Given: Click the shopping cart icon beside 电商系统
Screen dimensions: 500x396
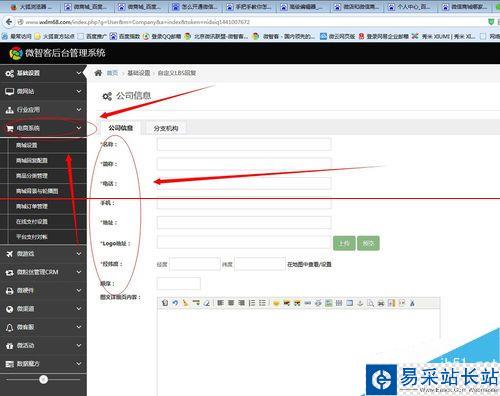Looking at the screenshot, I should (x=10, y=128).
